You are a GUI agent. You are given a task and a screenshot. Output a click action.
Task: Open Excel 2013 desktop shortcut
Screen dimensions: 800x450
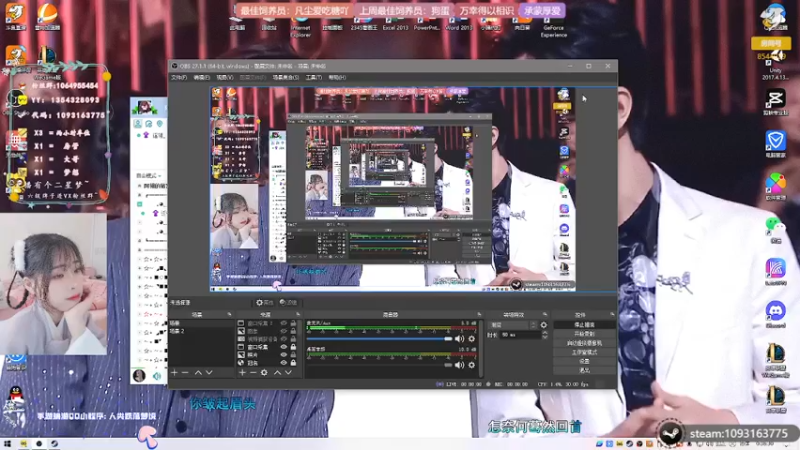(395, 23)
